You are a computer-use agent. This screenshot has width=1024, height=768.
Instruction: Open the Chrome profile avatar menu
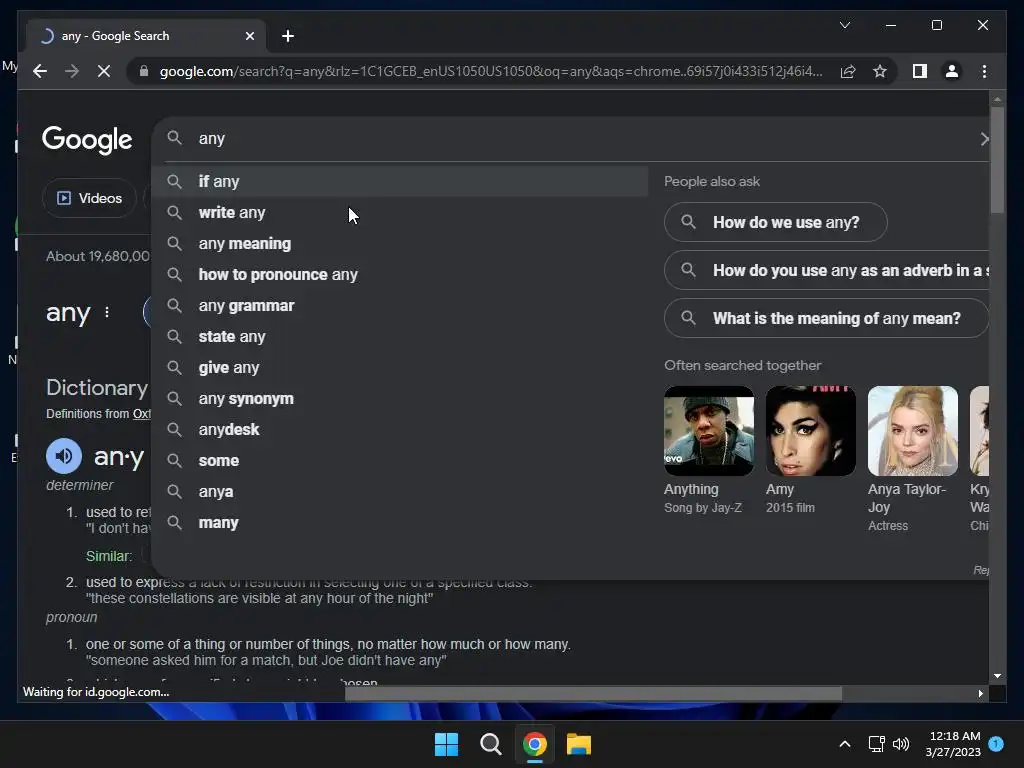[x=952, y=71]
